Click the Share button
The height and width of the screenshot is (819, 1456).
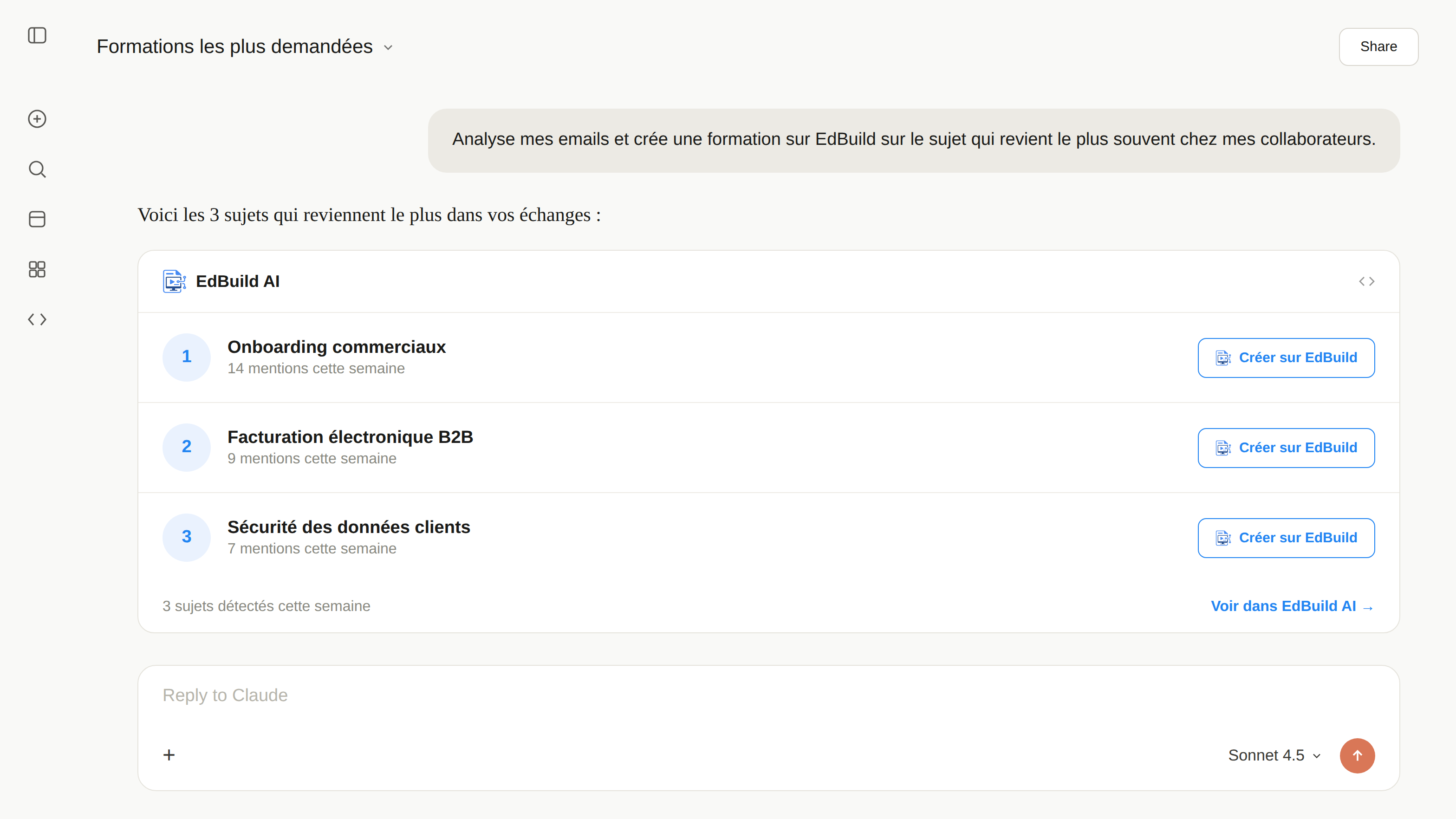pyautogui.click(x=1378, y=47)
